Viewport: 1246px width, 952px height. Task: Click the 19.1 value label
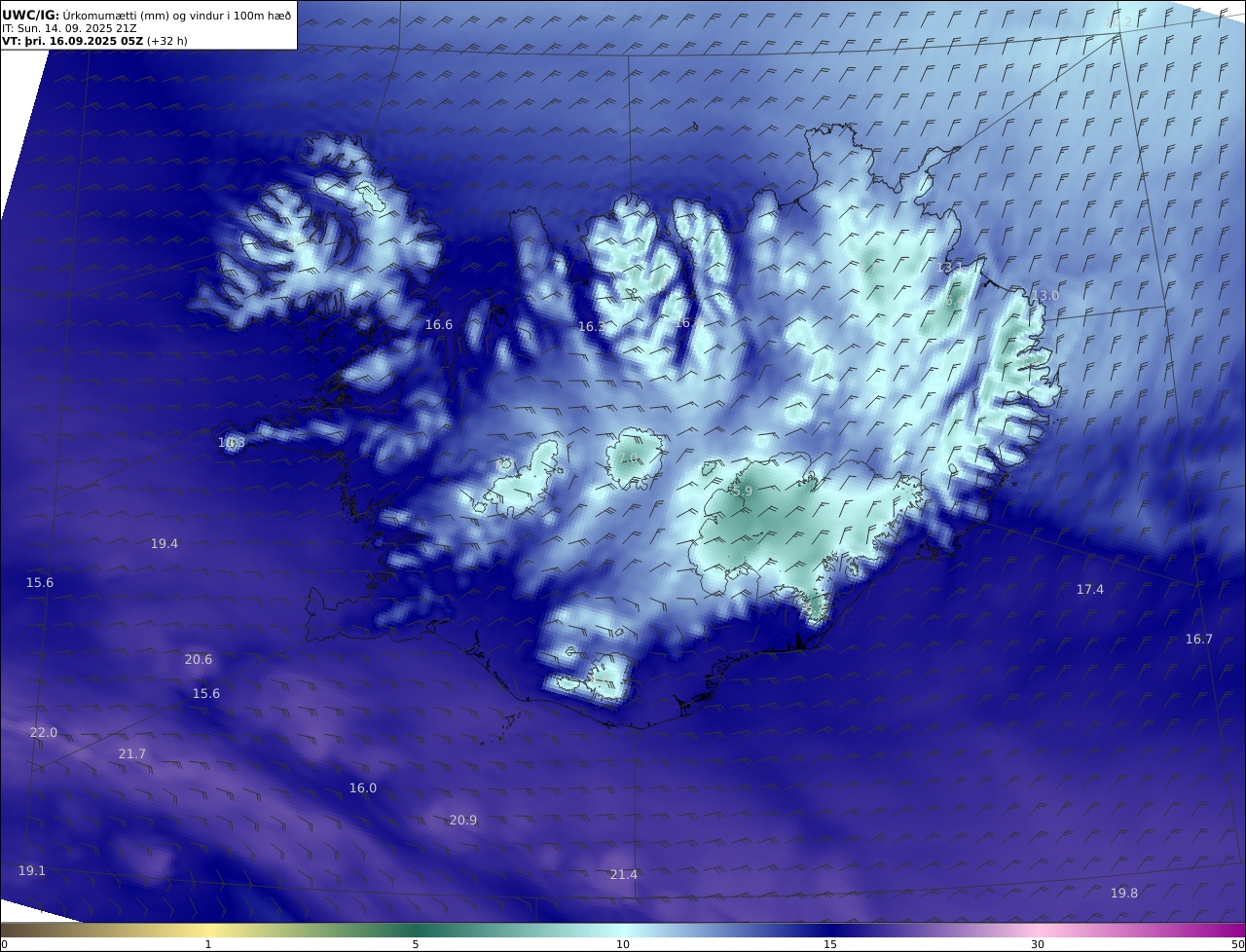coord(32,871)
